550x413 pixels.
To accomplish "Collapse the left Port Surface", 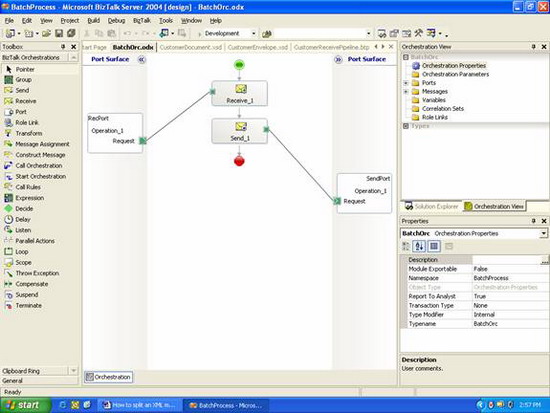I will [141, 60].
